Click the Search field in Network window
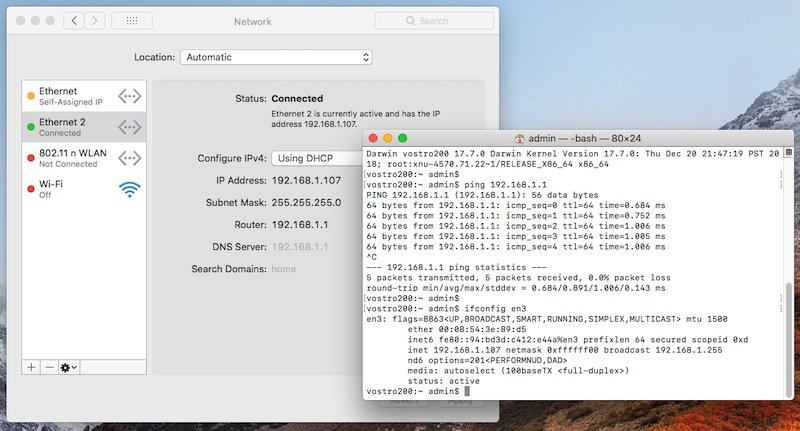 [x=434, y=21]
